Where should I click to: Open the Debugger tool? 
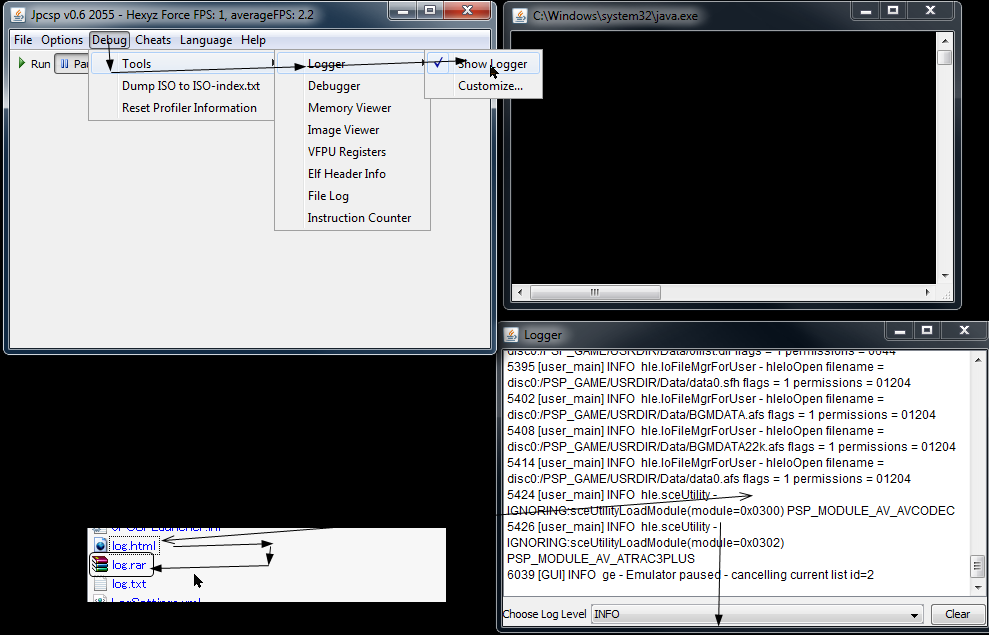[x=353, y=86]
